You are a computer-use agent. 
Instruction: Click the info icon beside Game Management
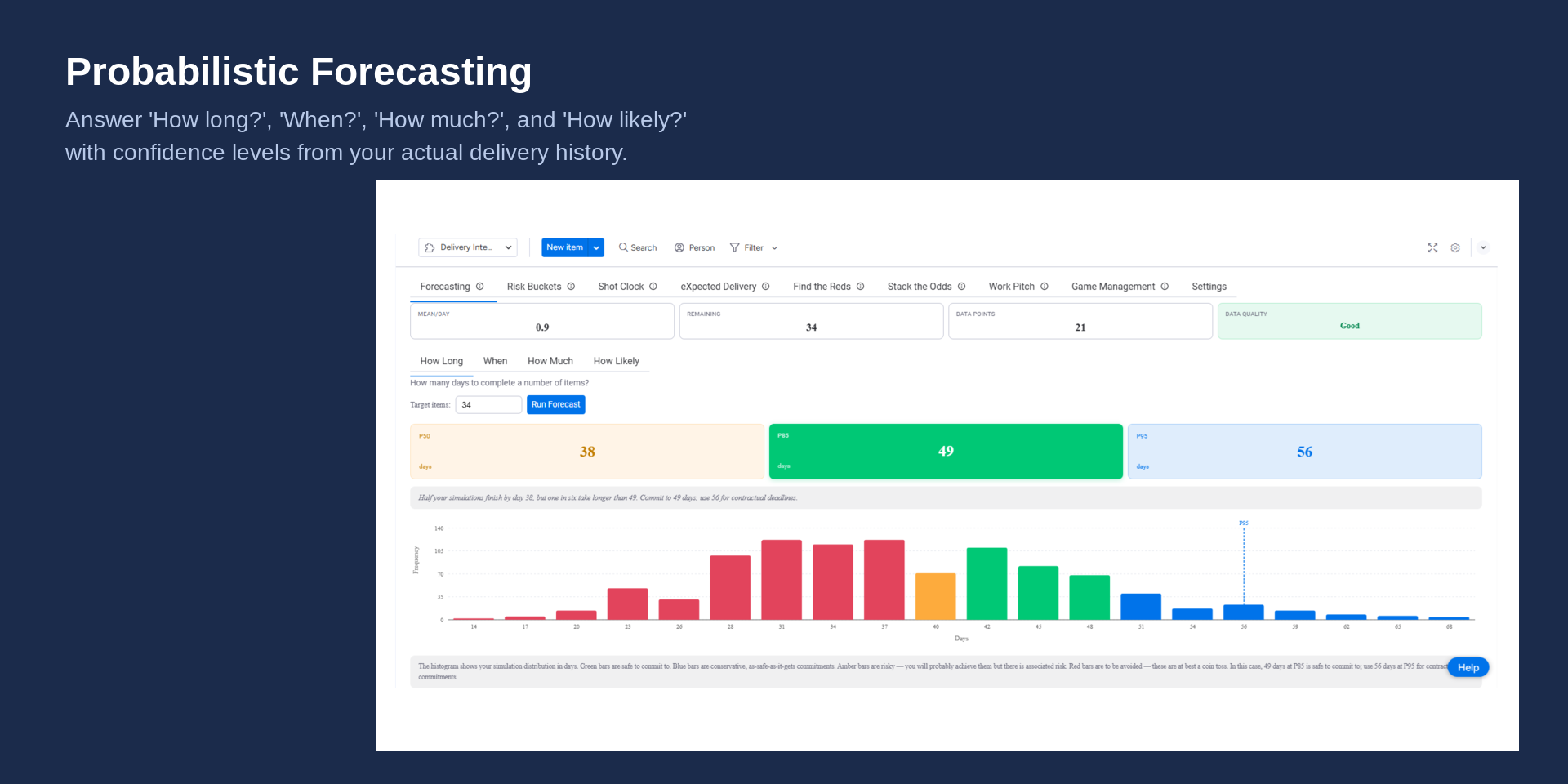coord(1165,287)
